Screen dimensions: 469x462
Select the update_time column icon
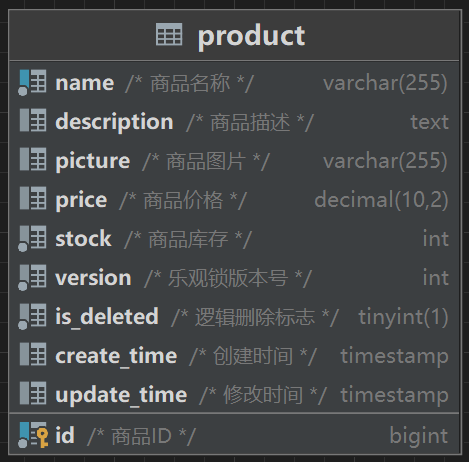coord(33,393)
